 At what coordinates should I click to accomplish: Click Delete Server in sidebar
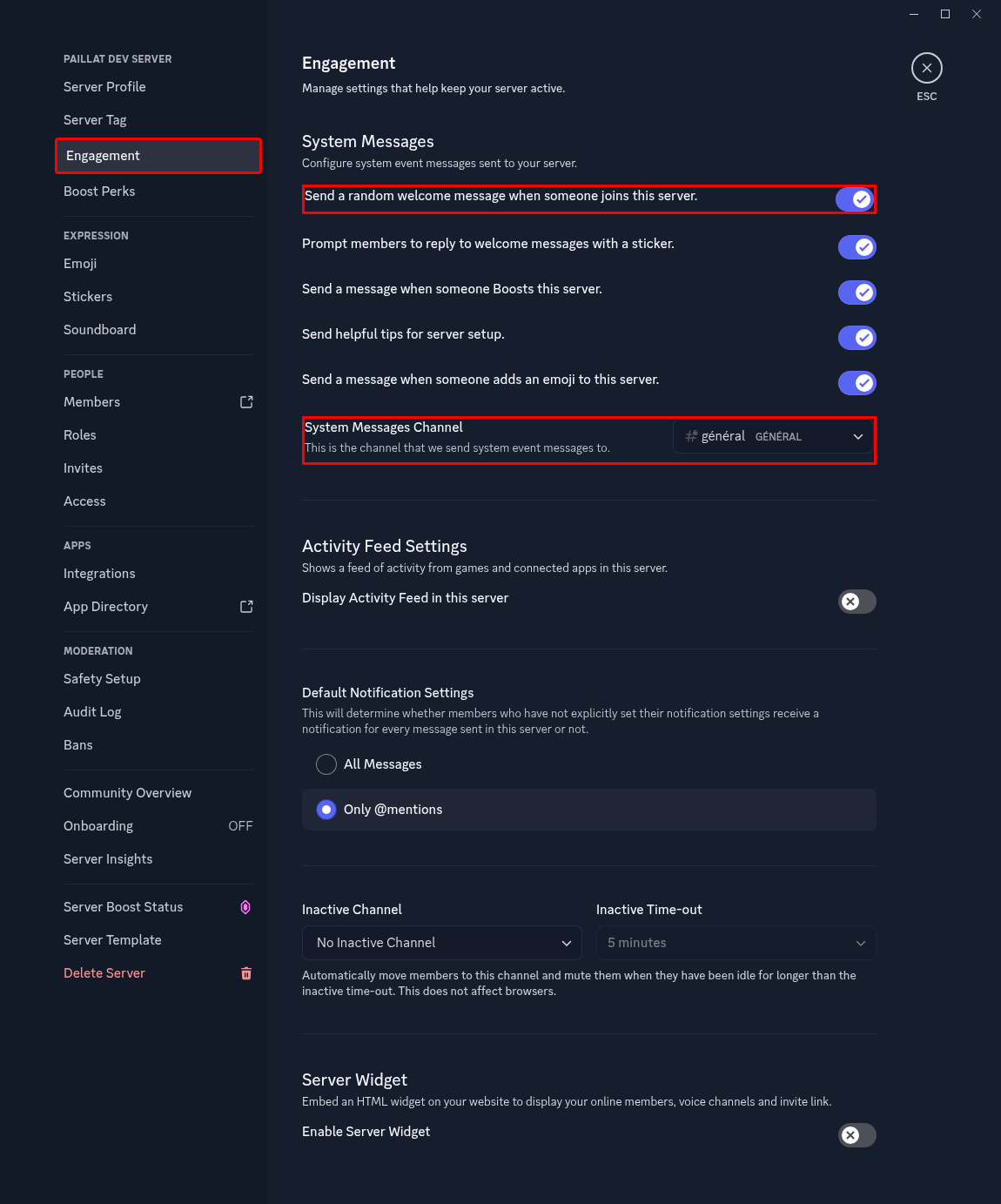104,973
